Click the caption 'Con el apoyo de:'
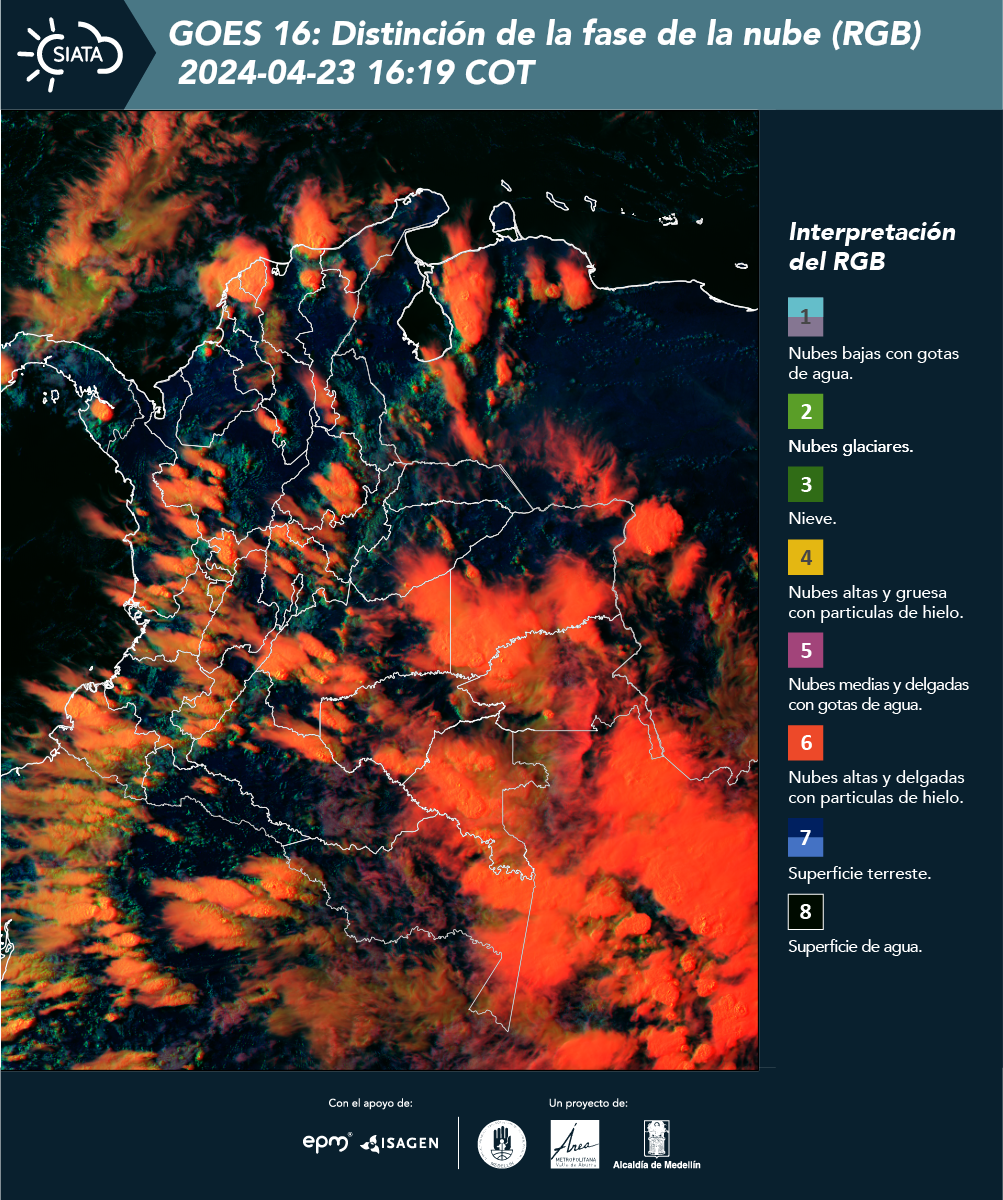The image size is (1003, 1200). pyautogui.click(x=370, y=1103)
